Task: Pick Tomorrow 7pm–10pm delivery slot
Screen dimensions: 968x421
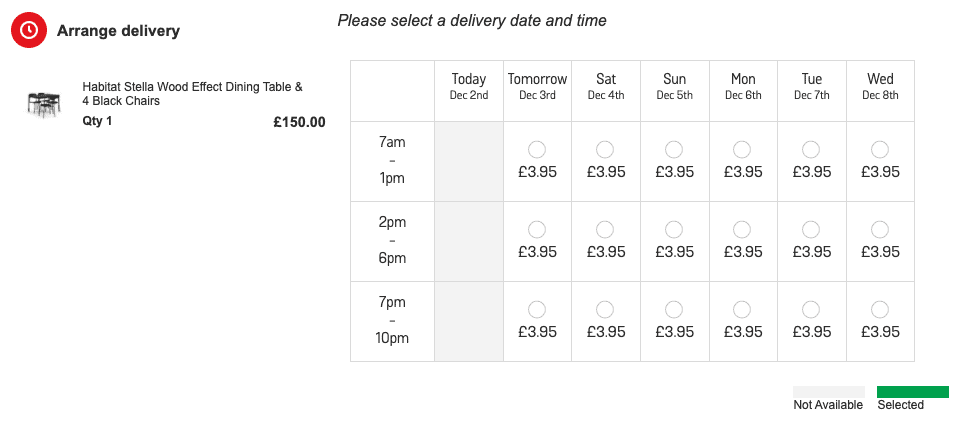Action: [x=537, y=309]
